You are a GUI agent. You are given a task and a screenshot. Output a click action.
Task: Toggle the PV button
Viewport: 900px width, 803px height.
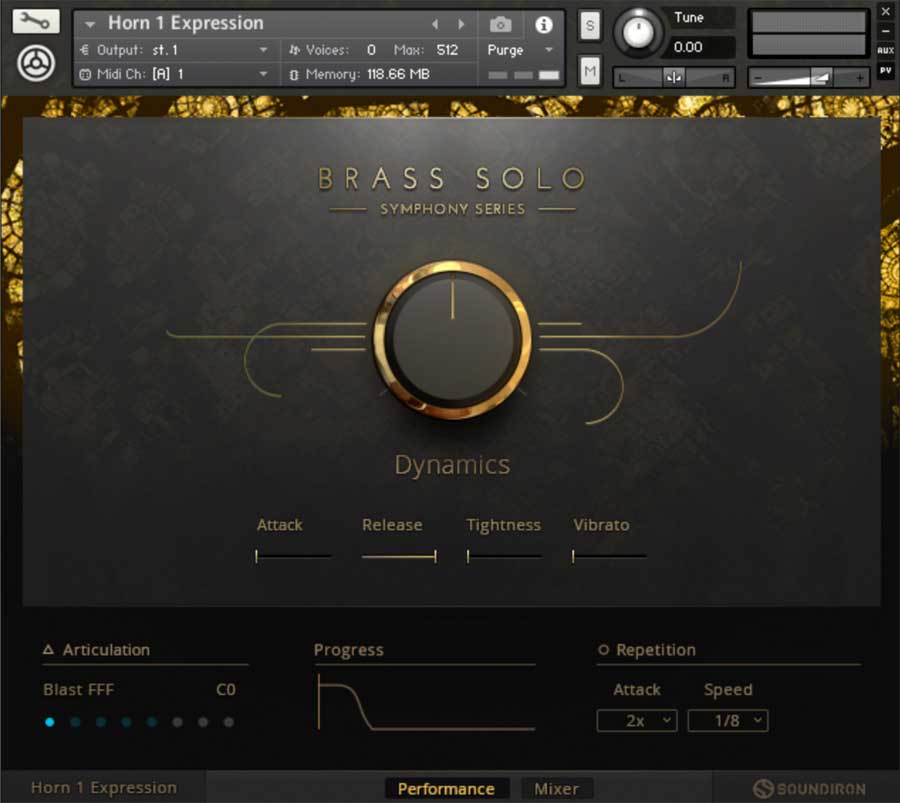(886, 71)
